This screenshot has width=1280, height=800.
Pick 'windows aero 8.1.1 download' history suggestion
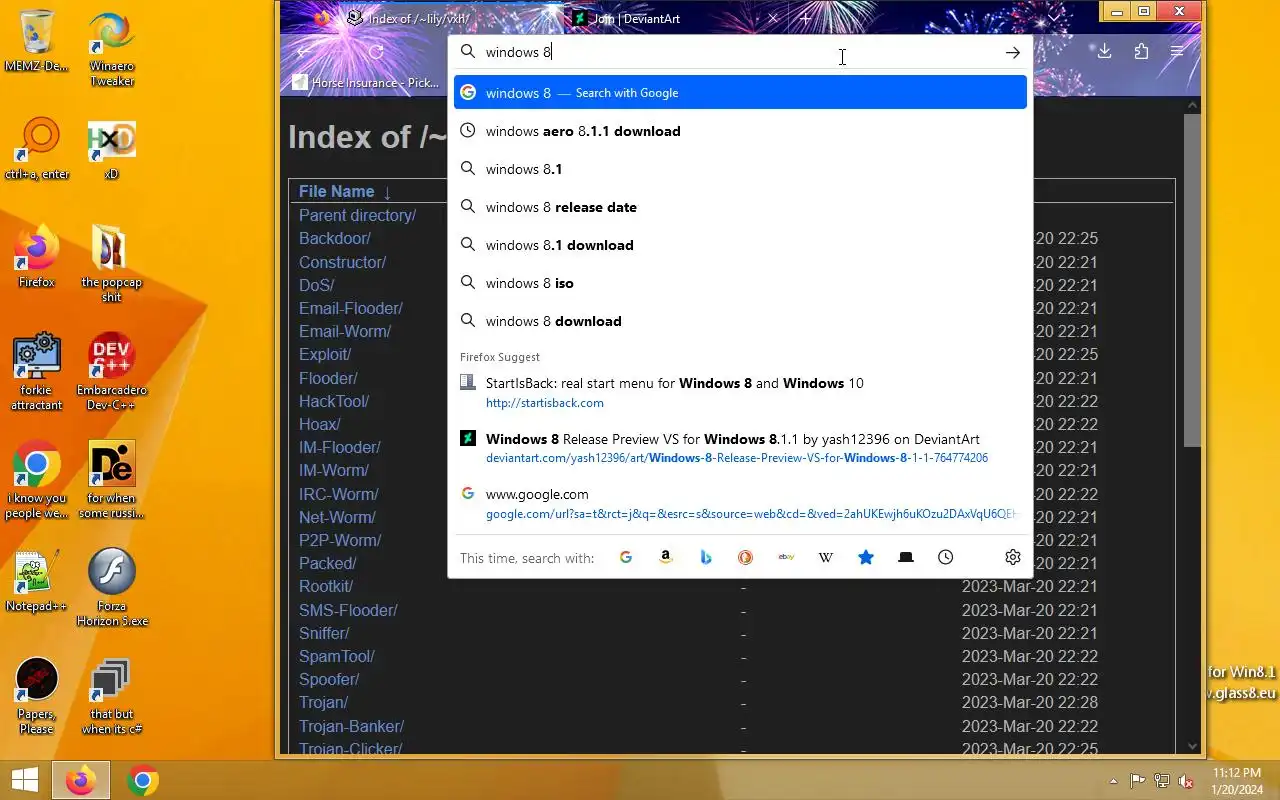coord(740,131)
